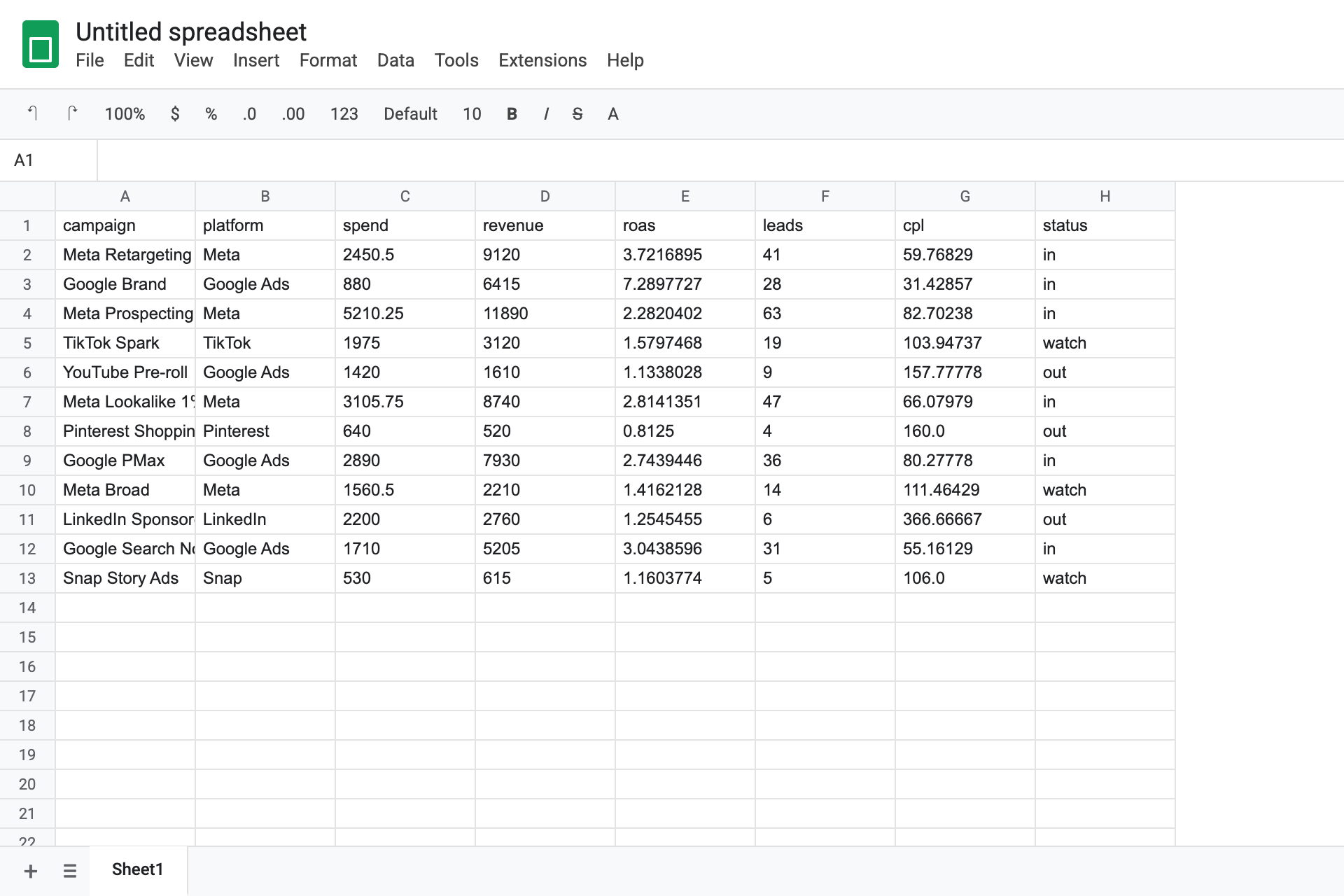
Task: Open the Default font dropdown
Action: tap(410, 113)
